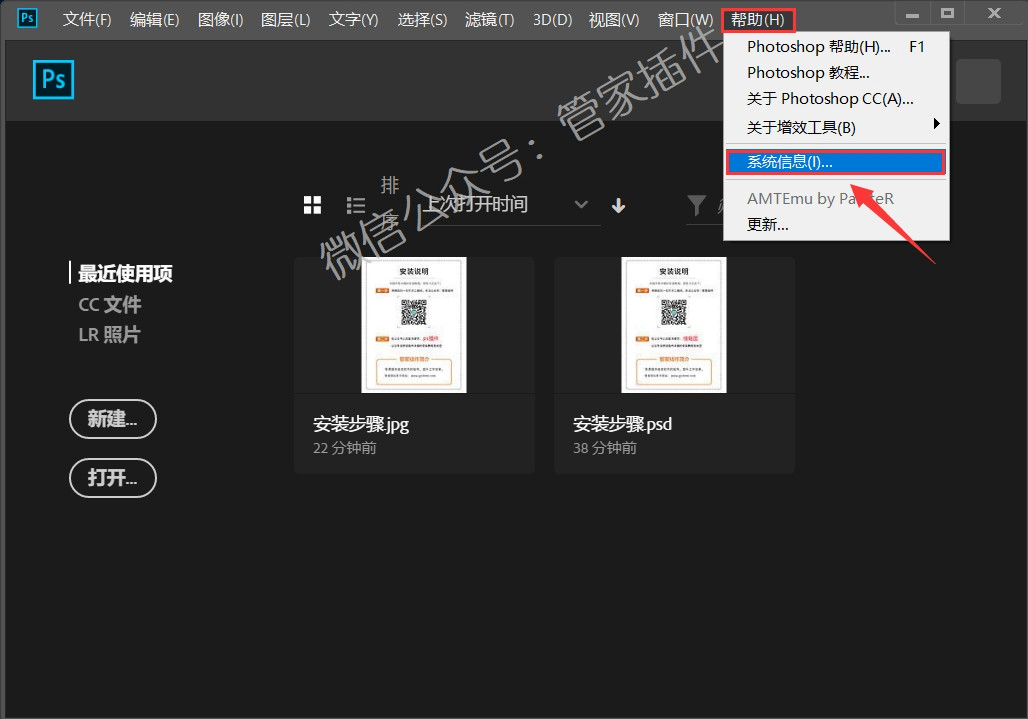Open the 文件(F) menu
This screenshot has height=719, width=1028.
click(87, 20)
